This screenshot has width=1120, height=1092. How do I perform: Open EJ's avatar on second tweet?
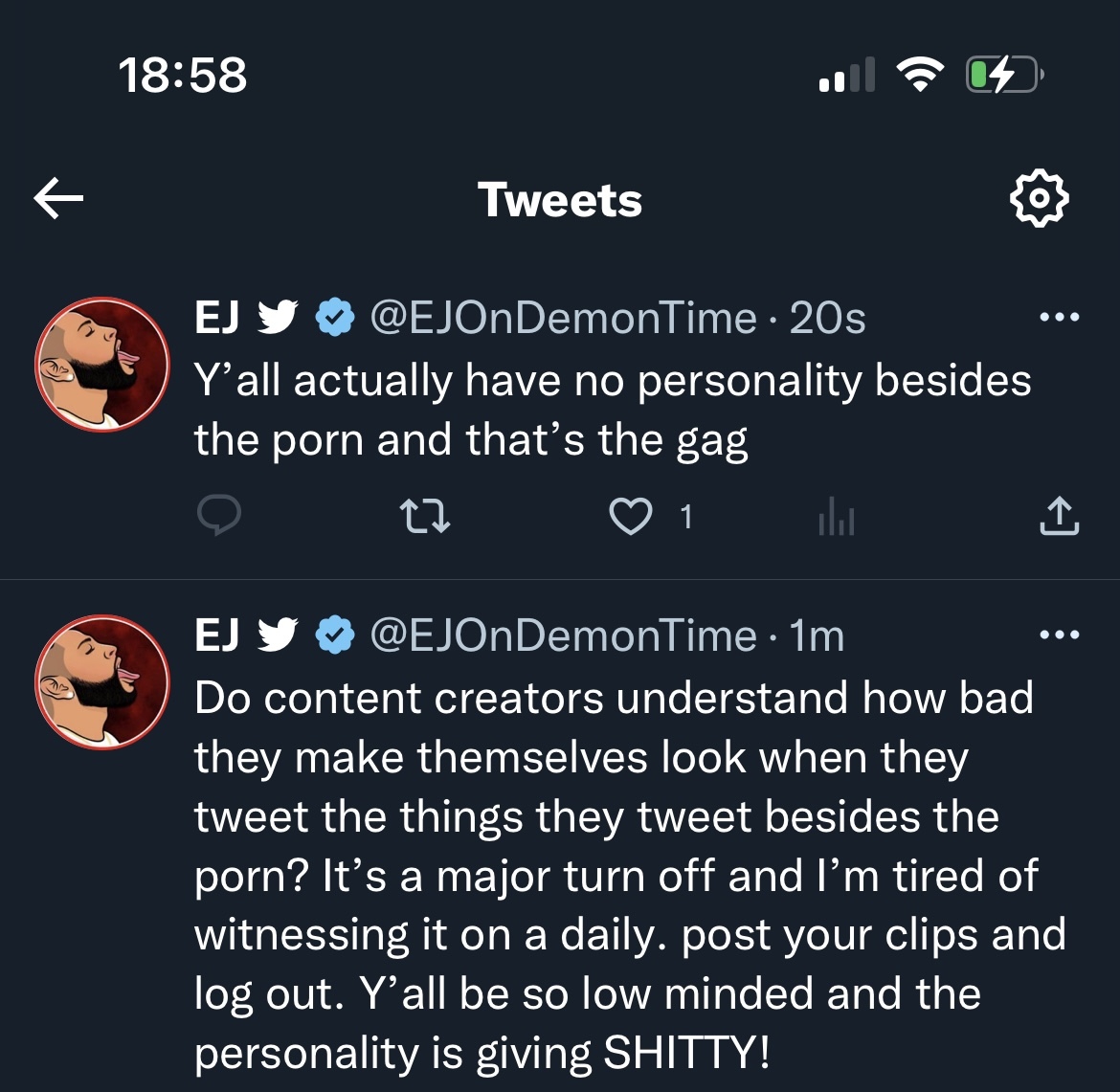(x=102, y=681)
